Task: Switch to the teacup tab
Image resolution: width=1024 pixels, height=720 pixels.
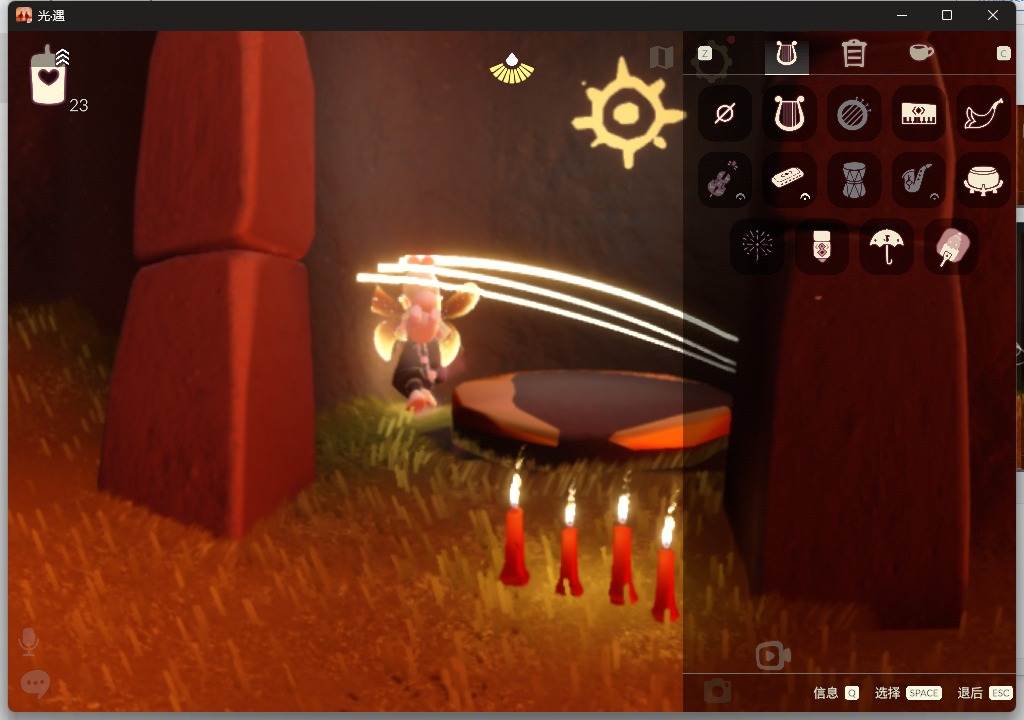Action: coord(921,52)
